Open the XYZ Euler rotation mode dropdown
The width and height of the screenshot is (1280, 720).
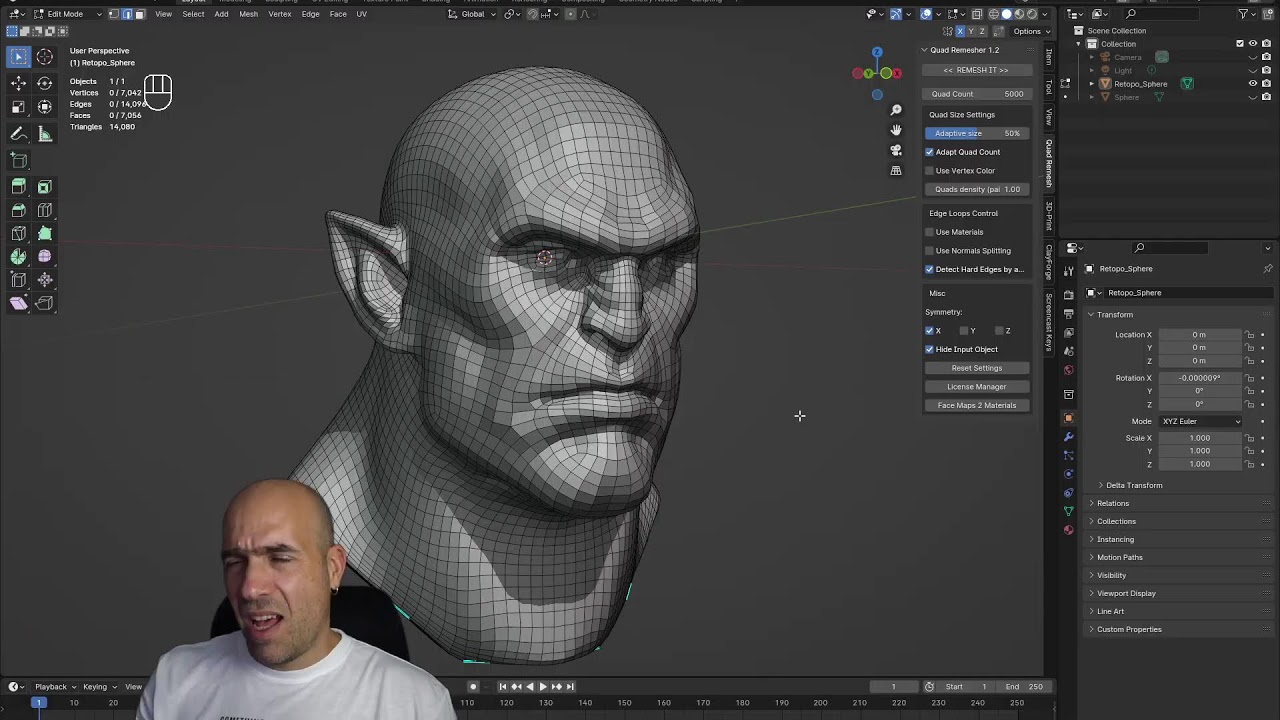pos(1200,421)
